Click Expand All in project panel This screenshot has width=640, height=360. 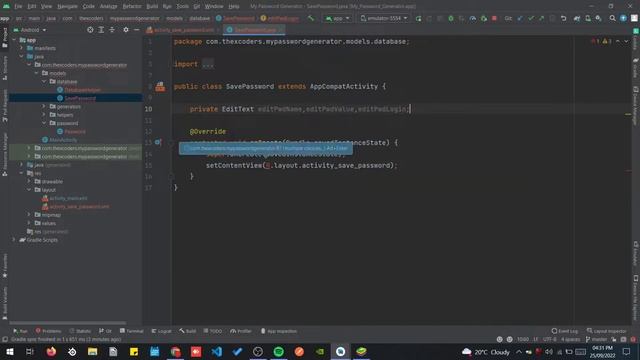101,30
